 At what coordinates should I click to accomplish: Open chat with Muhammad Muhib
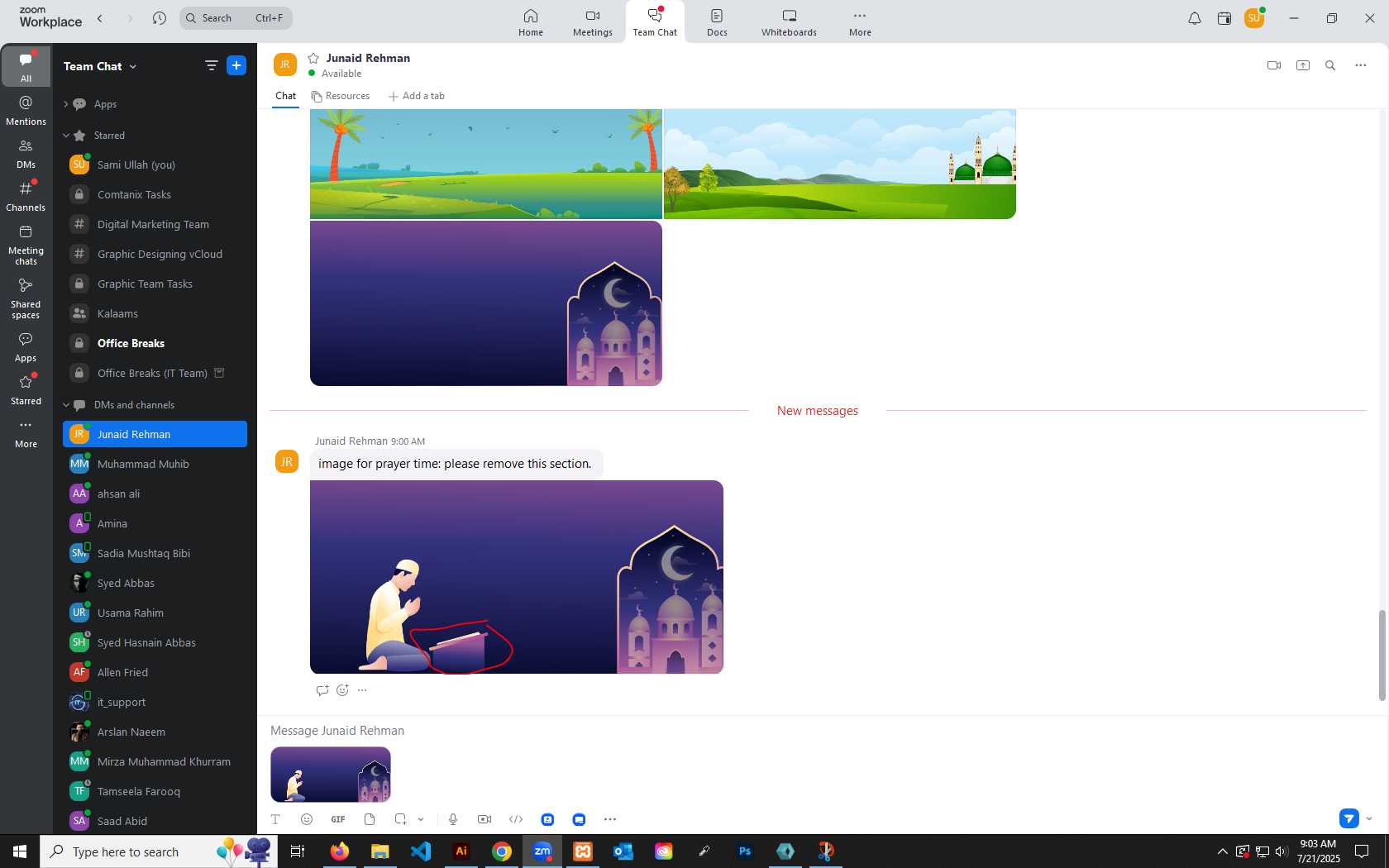pos(155,464)
